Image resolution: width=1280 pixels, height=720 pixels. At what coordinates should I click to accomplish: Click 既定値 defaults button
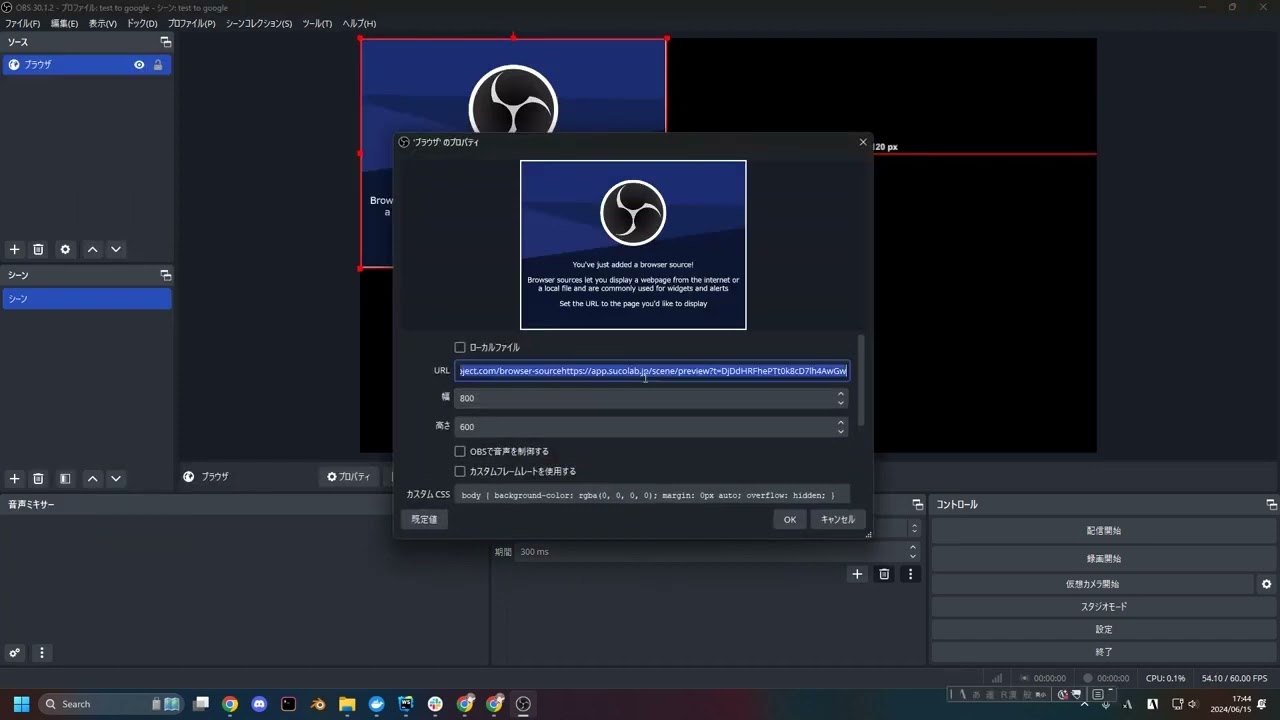[x=424, y=519]
